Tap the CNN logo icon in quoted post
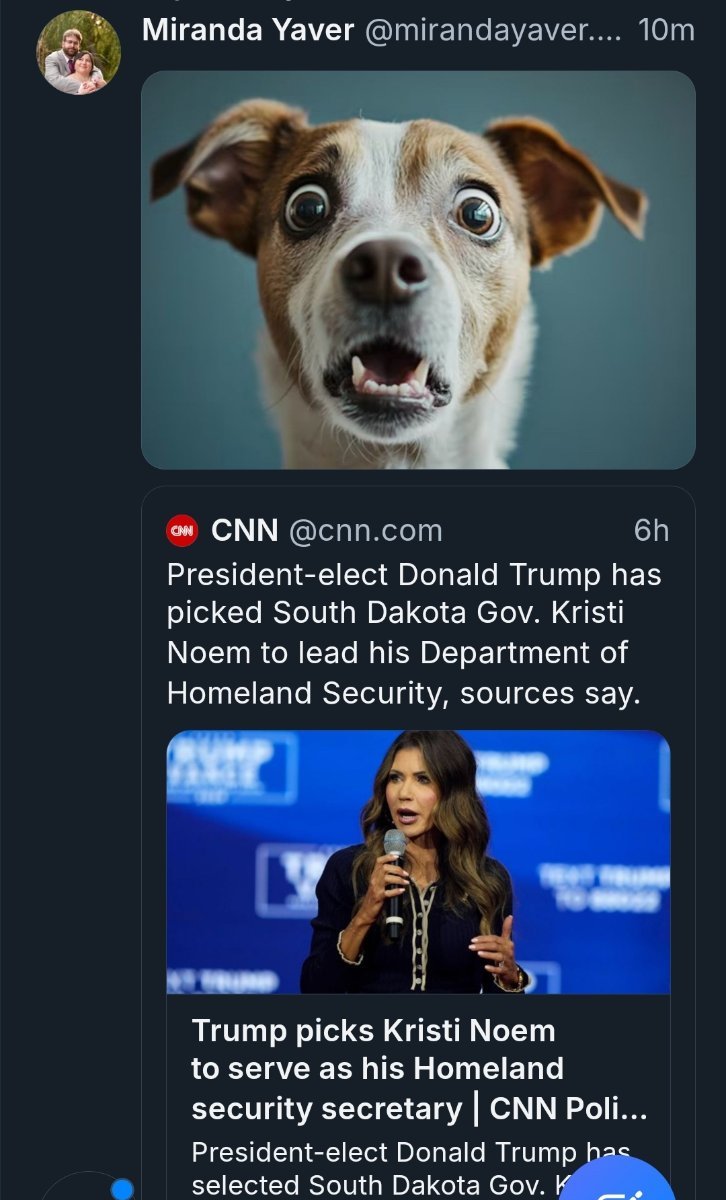This screenshot has width=726, height=1200. pyautogui.click(x=182, y=530)
